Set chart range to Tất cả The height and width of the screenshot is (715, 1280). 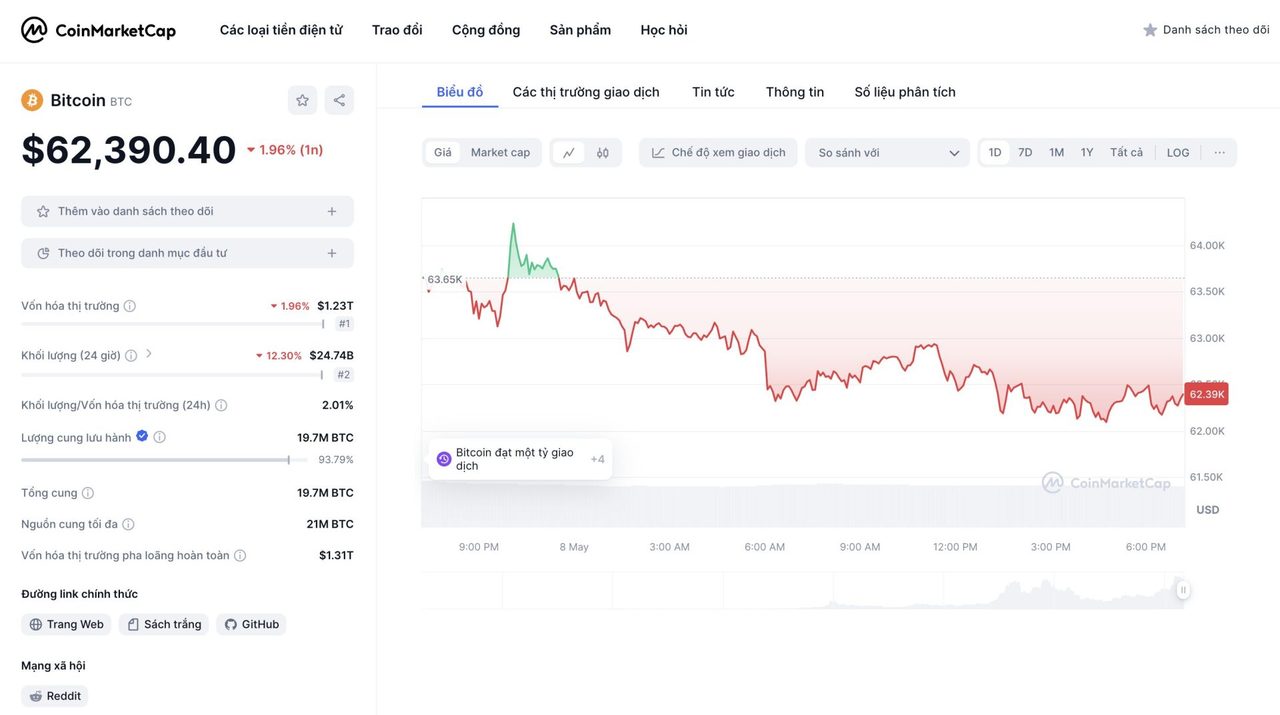click(x=1126, y=153)
